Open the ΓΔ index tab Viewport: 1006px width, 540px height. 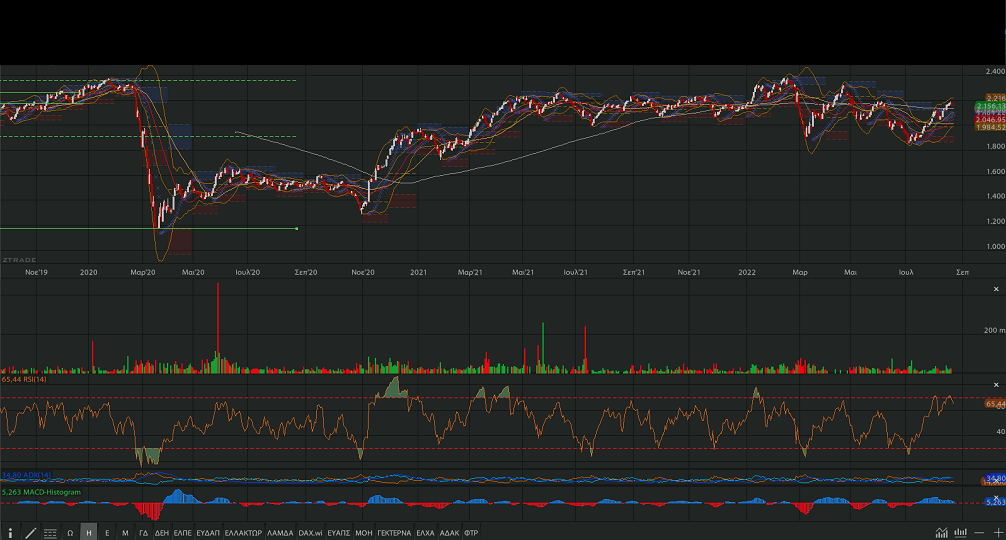[x=143, y=533]
